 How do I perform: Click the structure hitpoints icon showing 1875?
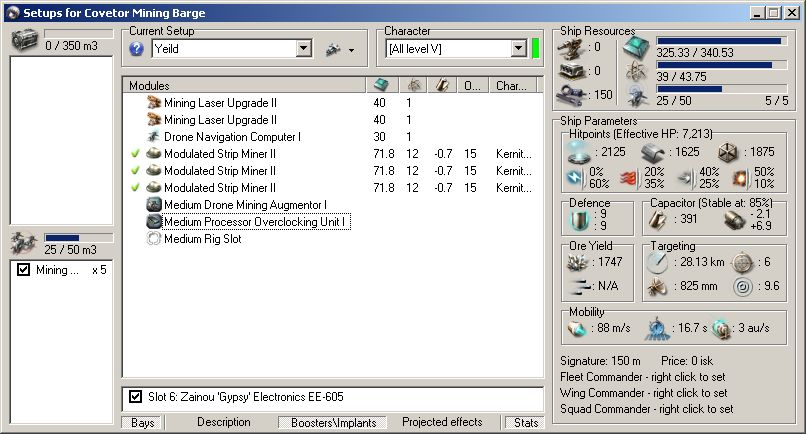[x=728, y=152]
